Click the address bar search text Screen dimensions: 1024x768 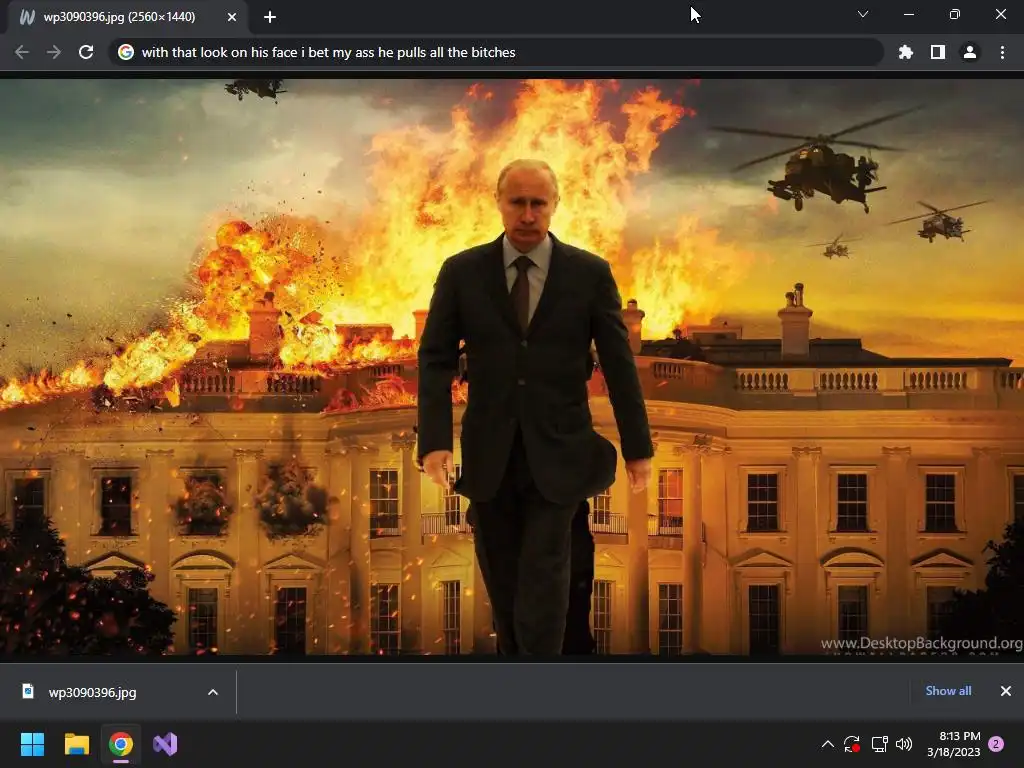point(328,52)
